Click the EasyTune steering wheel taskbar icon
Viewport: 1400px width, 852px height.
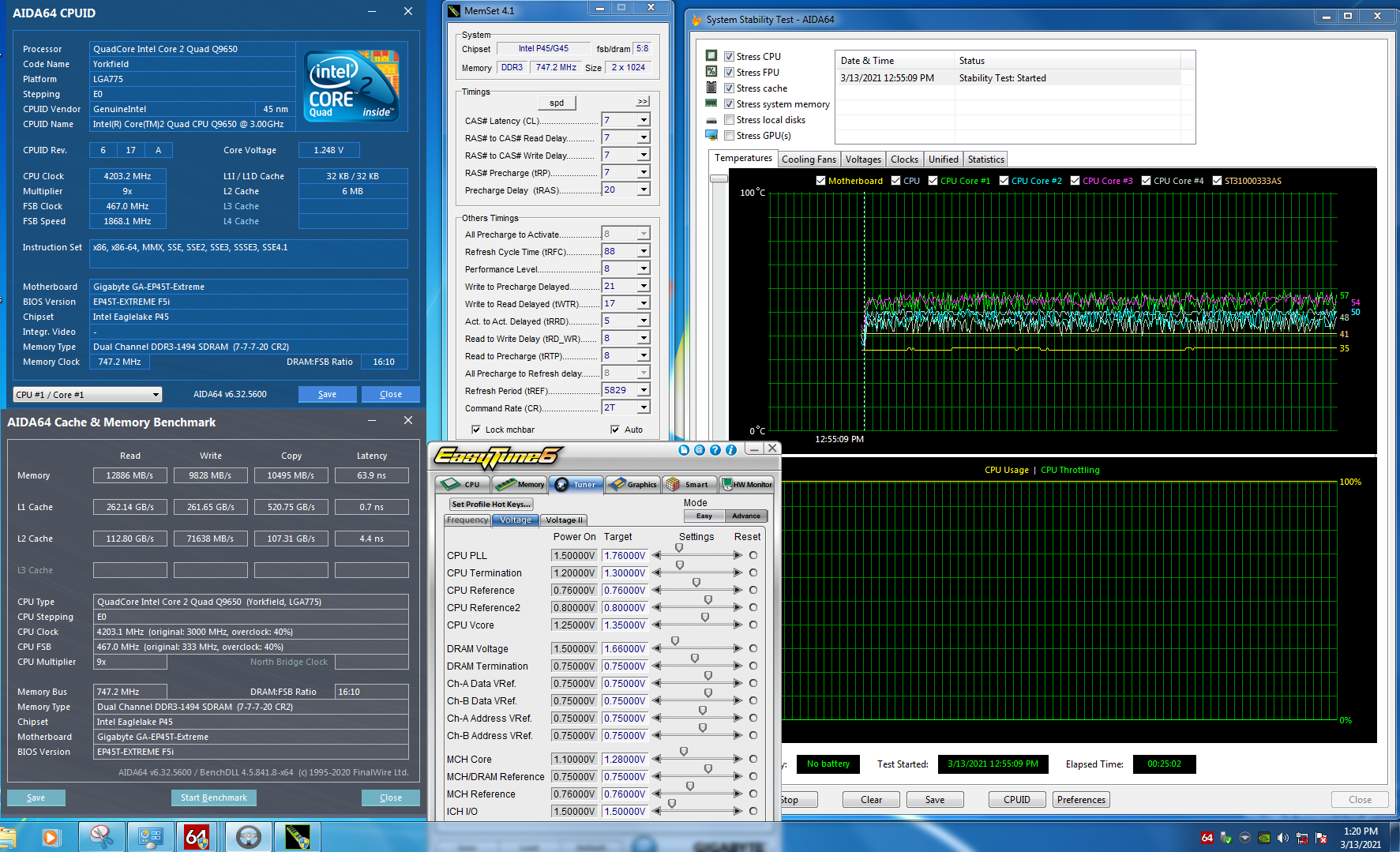tap(248, 837)
